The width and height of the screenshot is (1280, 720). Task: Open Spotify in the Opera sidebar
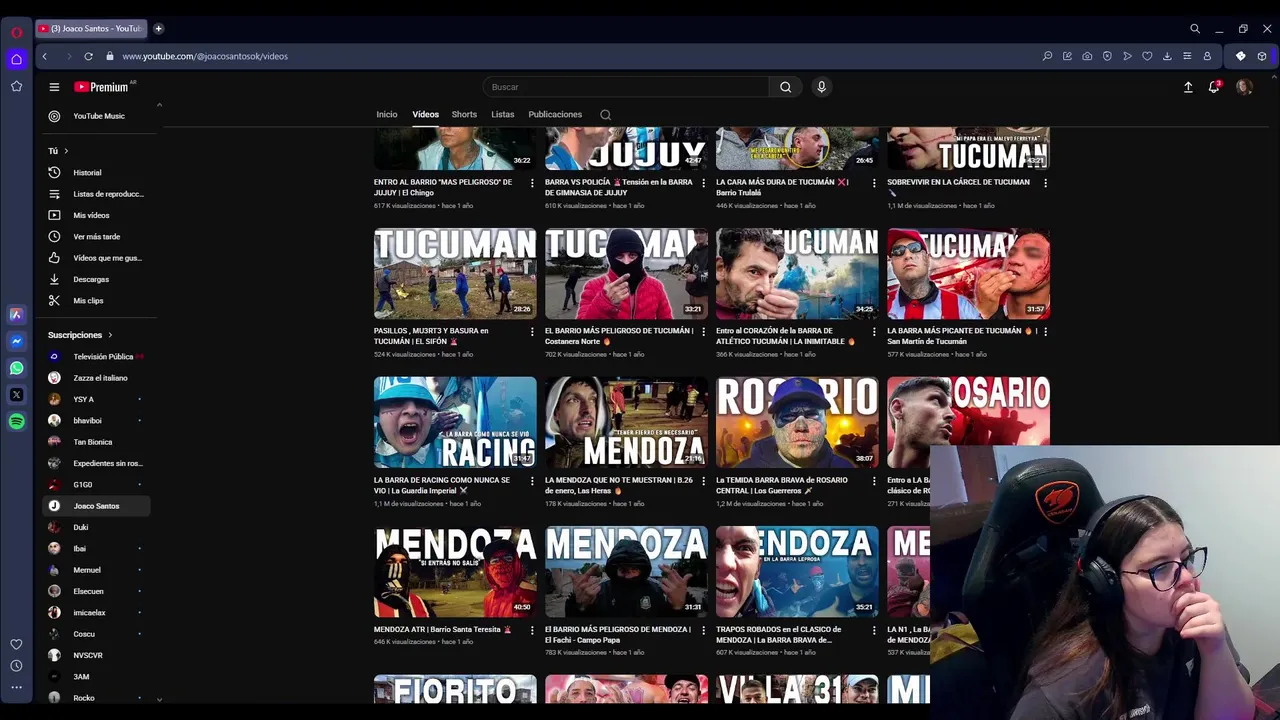(16, 422)
